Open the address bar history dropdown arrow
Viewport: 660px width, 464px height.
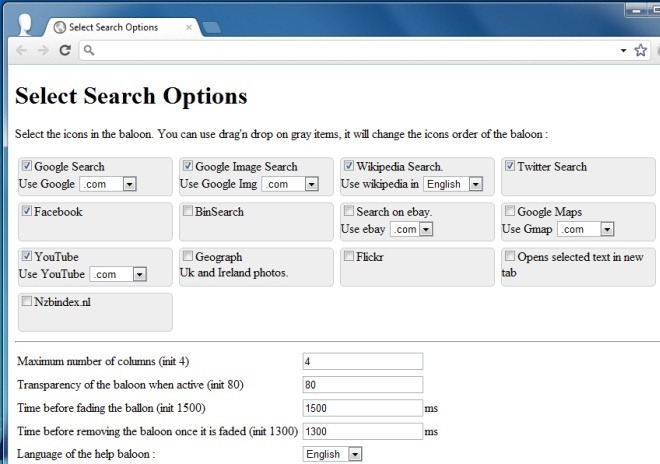click(623, 51)
